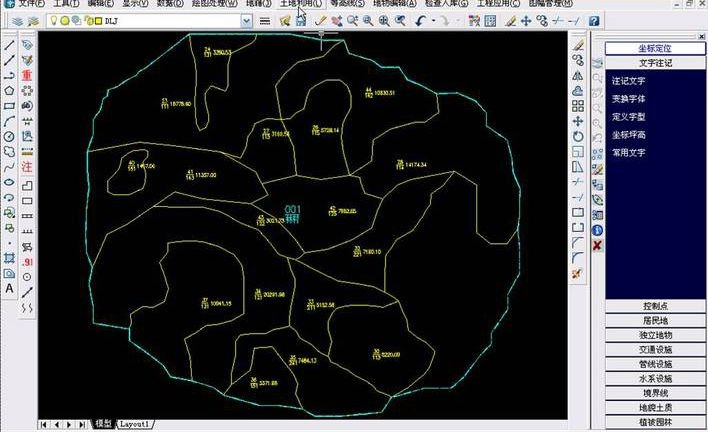Select the Array grid tool in right toolbar
Viewport: 708px width, 432px height.
pos(578,106)
